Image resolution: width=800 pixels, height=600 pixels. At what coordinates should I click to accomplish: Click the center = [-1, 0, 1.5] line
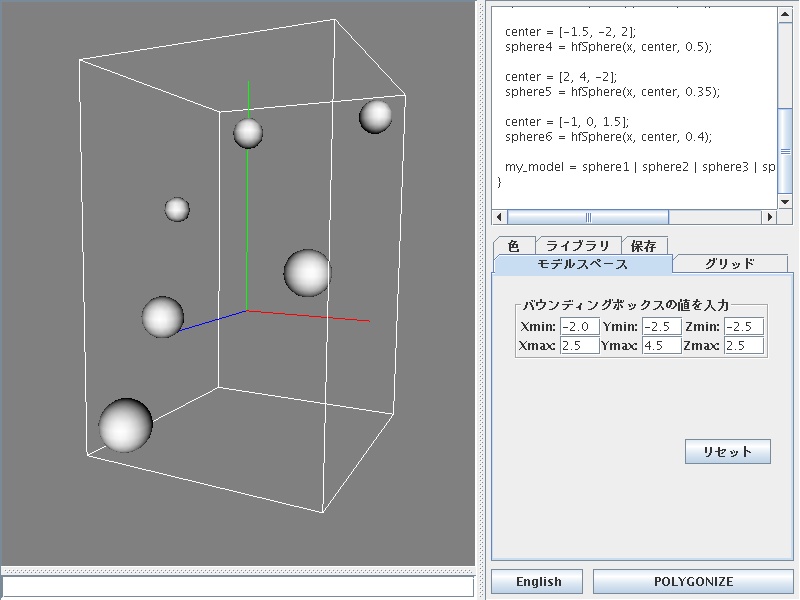(x=567, y=122)
